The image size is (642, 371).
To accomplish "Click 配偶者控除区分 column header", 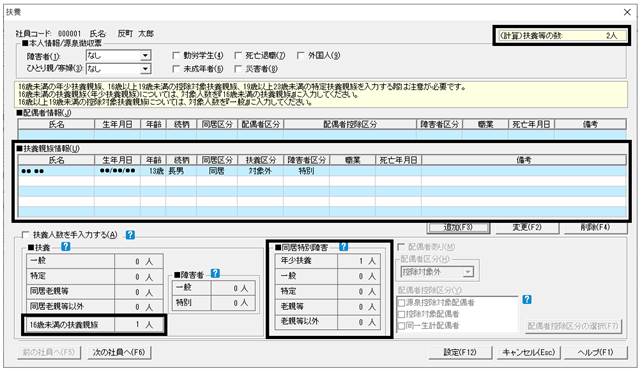I will coord(350,124).
